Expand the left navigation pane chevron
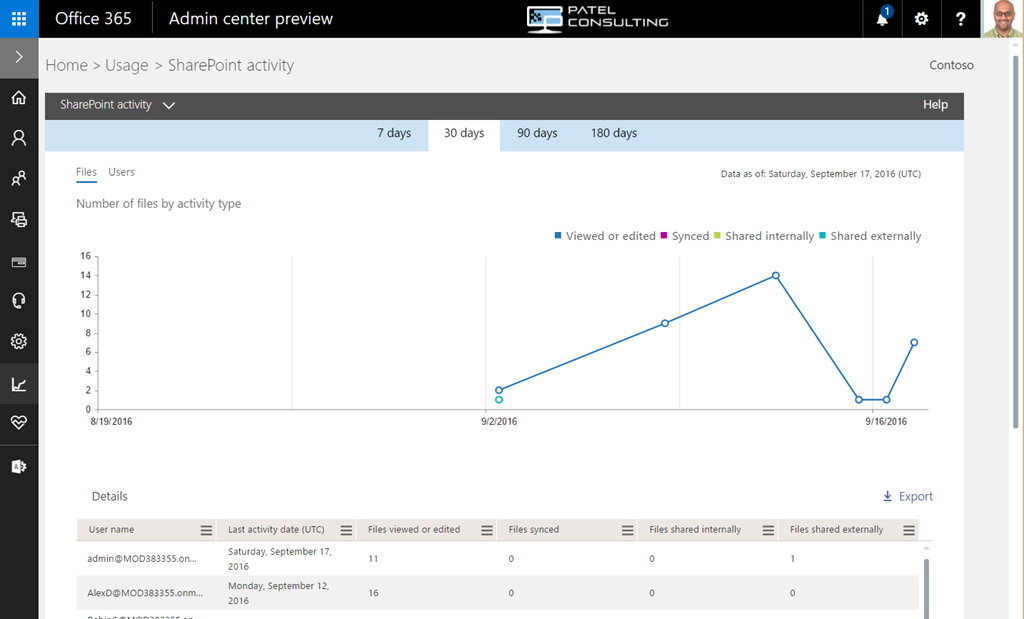The width and height of the screenshot is (1024, 619). pyautogui.click(x=19, y=58)
